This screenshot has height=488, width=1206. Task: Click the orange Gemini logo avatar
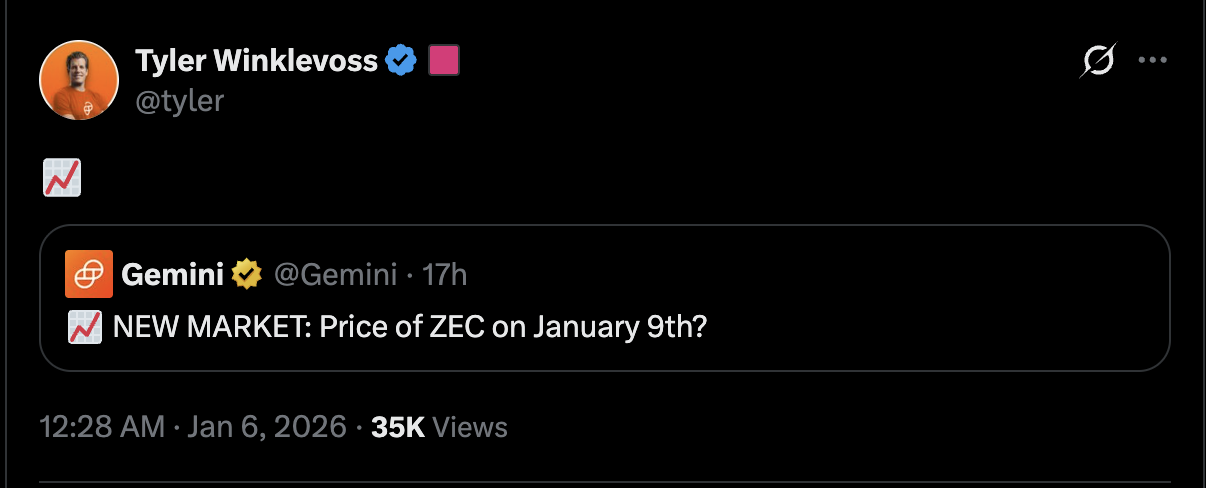(x=89, y=274)
